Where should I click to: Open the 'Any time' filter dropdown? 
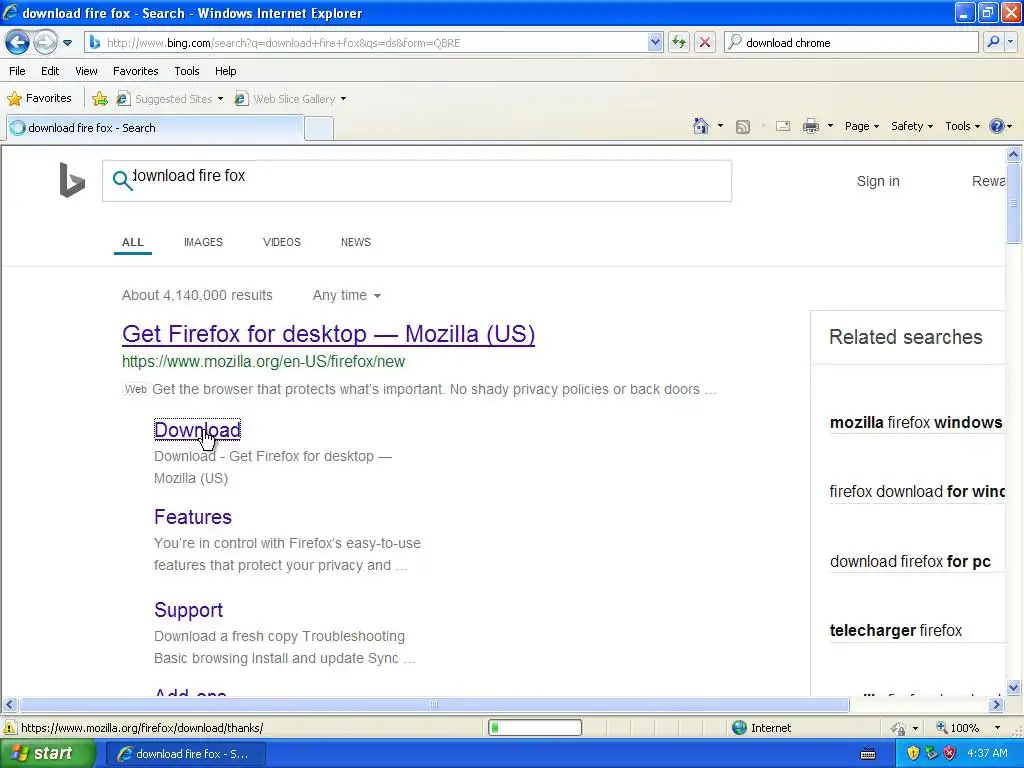pyautogui.click(x=347, y=295)
